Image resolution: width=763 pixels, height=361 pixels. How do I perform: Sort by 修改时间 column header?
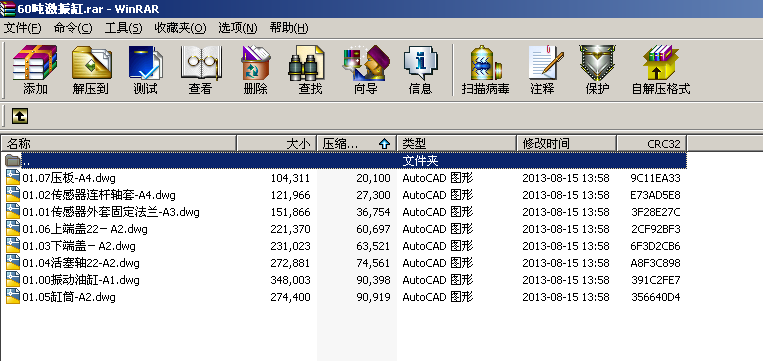coord(566,144)
